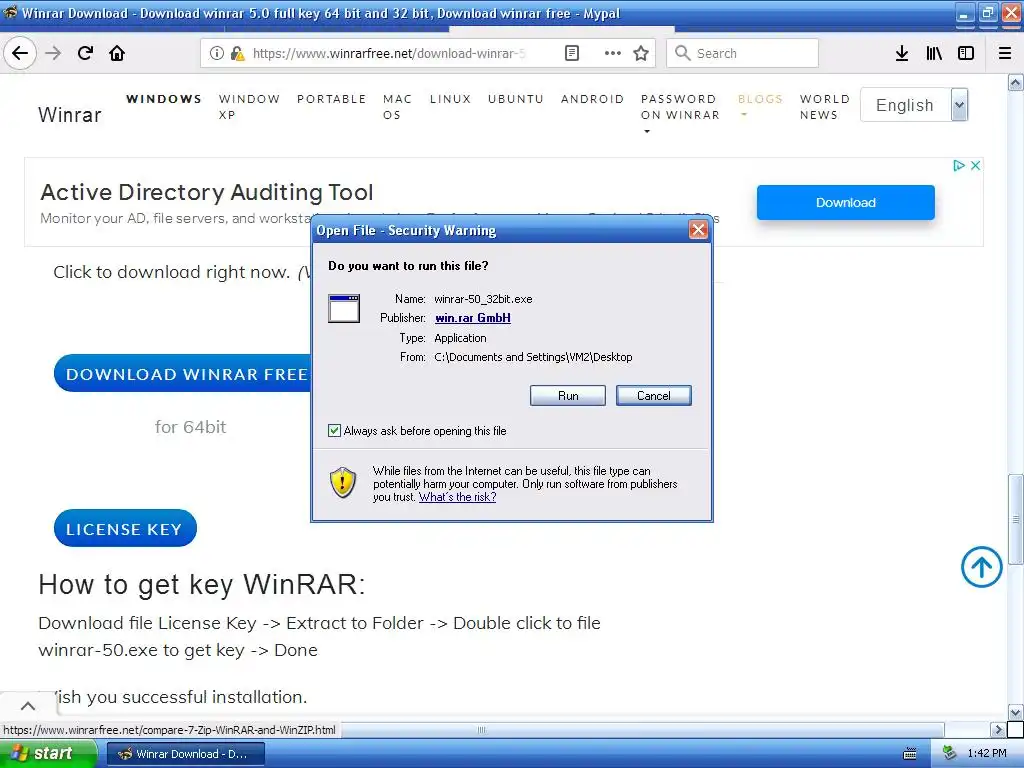
Task: Open the World News menu item
Action: pyautogui.click(x=825, y=106)
